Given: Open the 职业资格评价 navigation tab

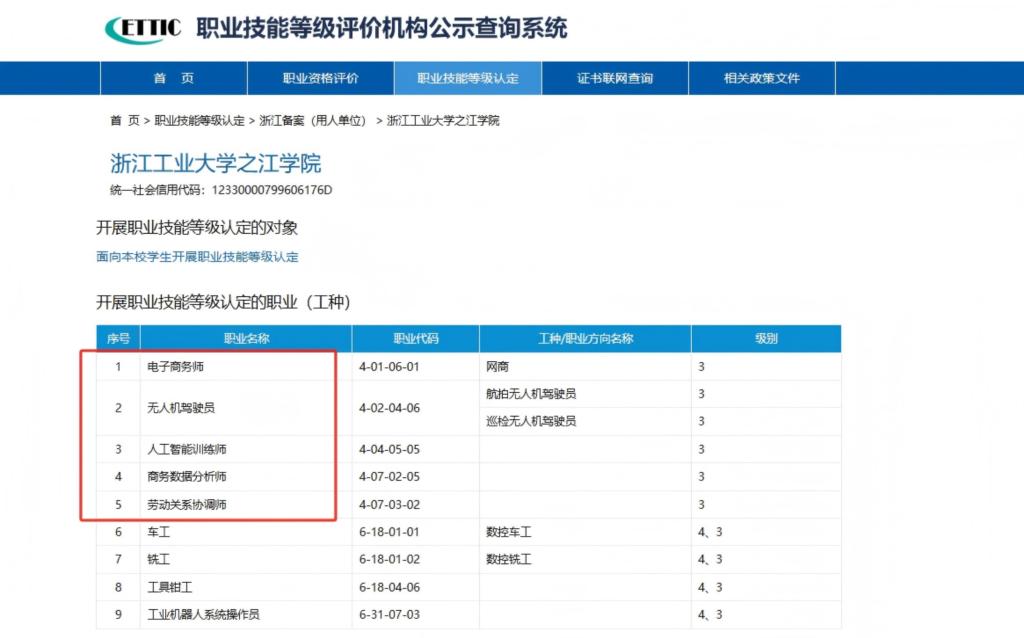Looking at the screenshot, I should [x=320, y=78].
